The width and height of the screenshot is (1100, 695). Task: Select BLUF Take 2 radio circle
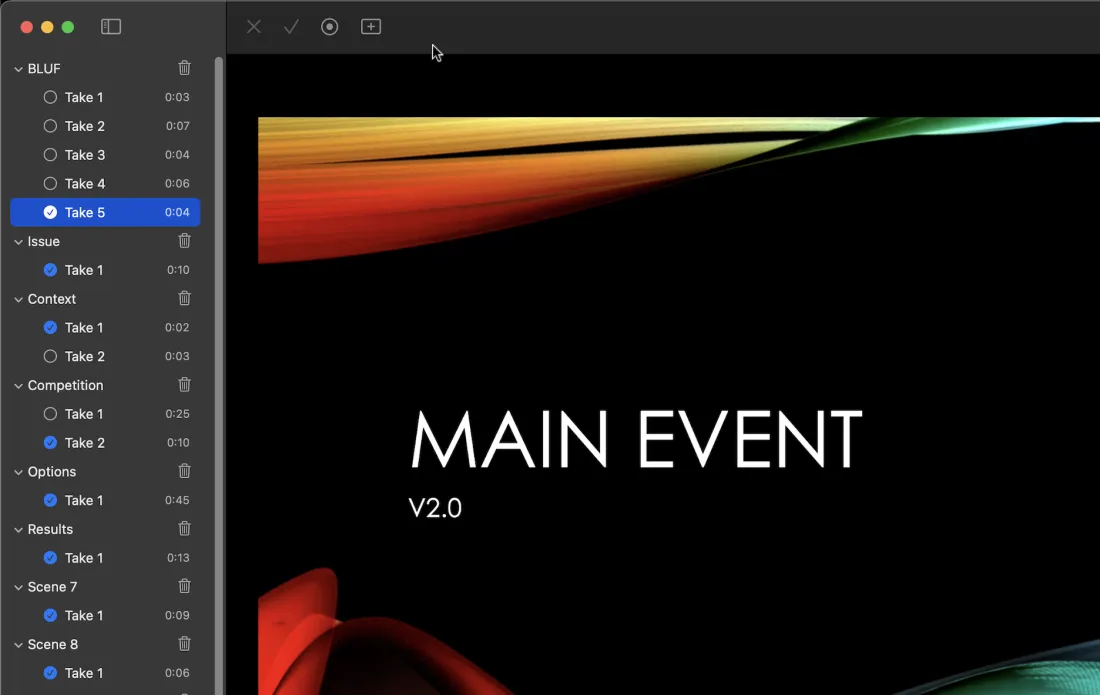51,126
